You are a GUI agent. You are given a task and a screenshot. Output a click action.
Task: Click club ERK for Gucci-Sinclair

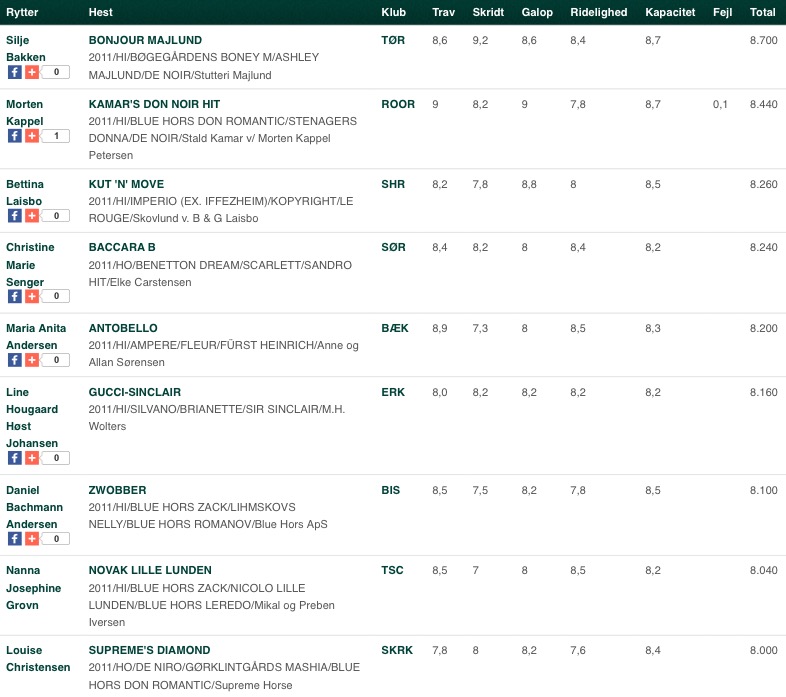pos(393,392)
